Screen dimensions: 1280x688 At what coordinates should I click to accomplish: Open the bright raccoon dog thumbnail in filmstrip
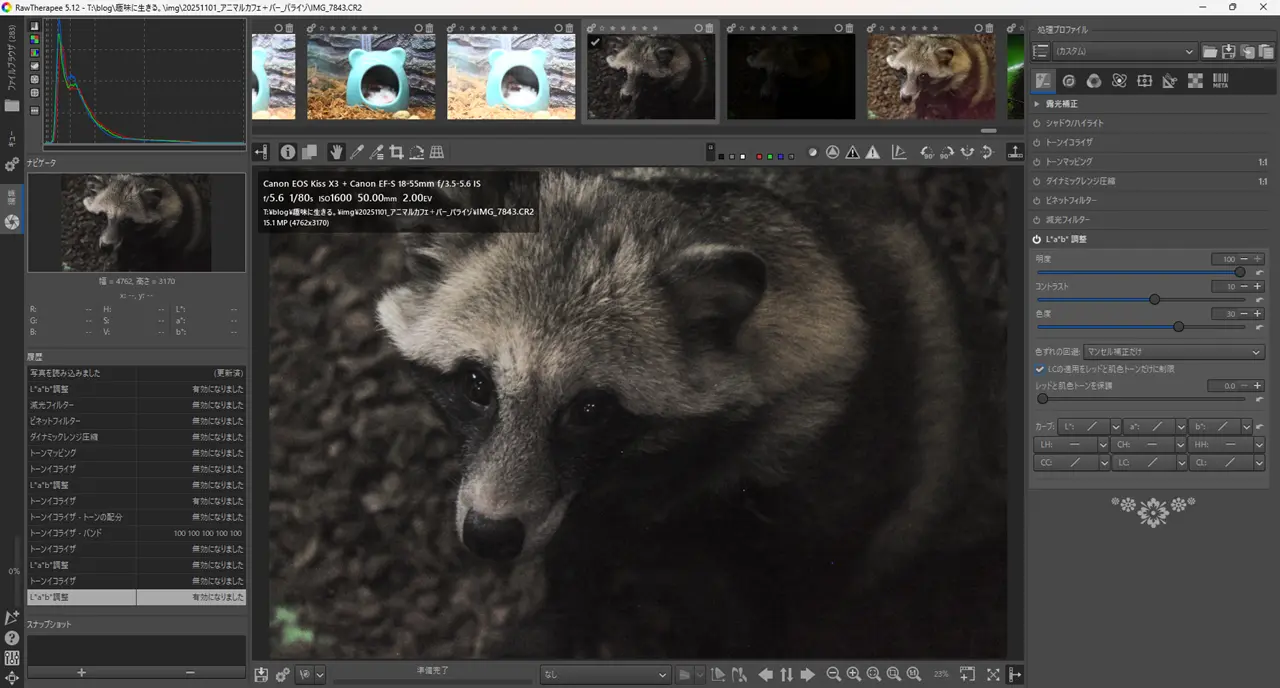point(930,77)
